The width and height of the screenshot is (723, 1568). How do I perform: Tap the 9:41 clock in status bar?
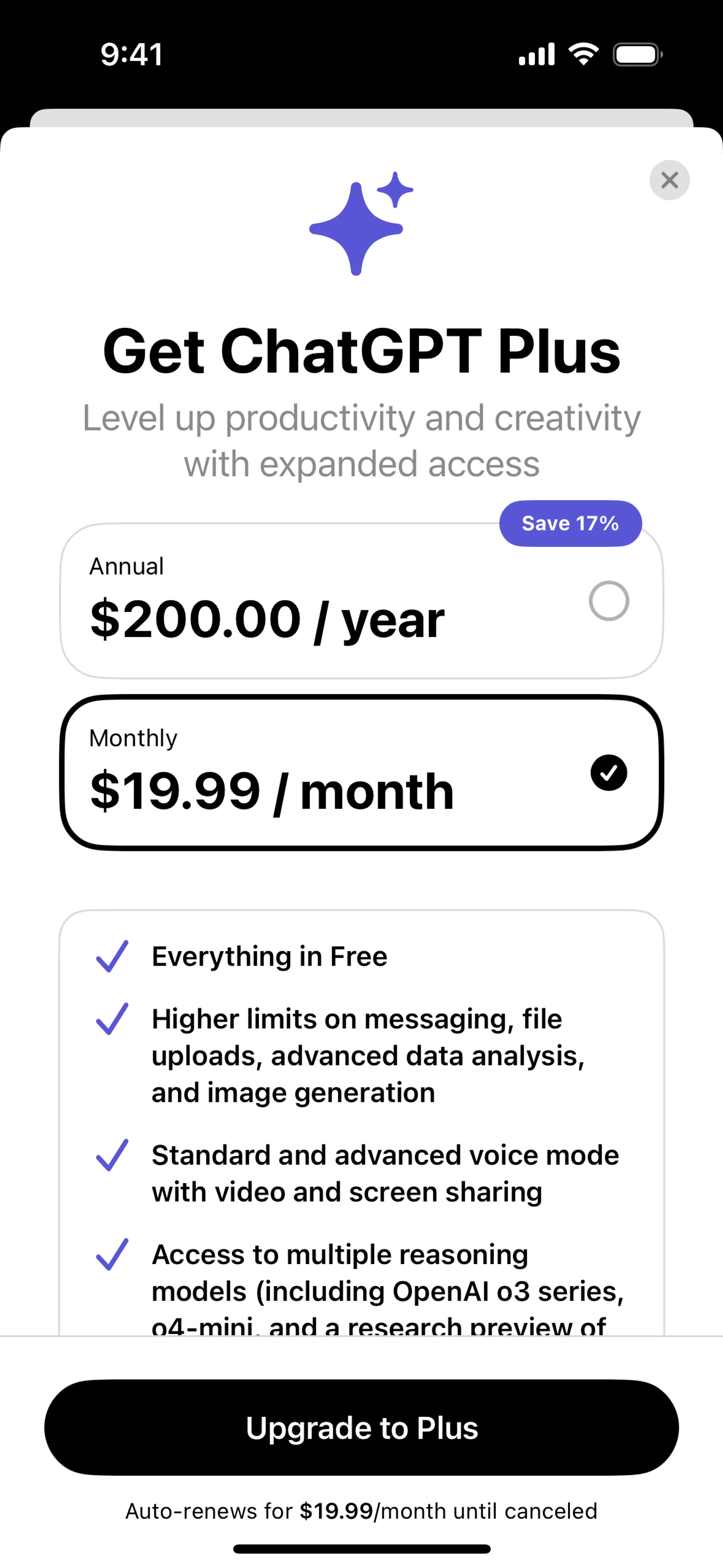131,55
